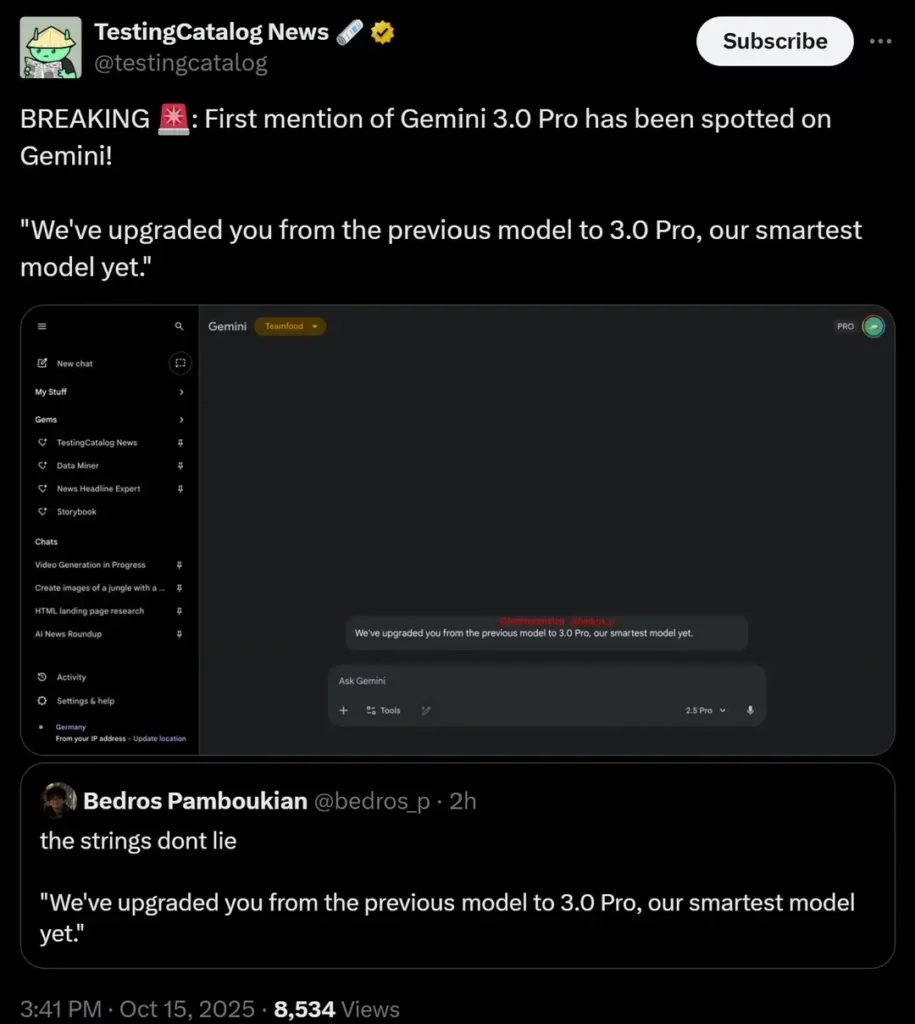Open Settings & help in the sidebar
The height and width of the screenshot is (1024, 915).
click(84, 701)
